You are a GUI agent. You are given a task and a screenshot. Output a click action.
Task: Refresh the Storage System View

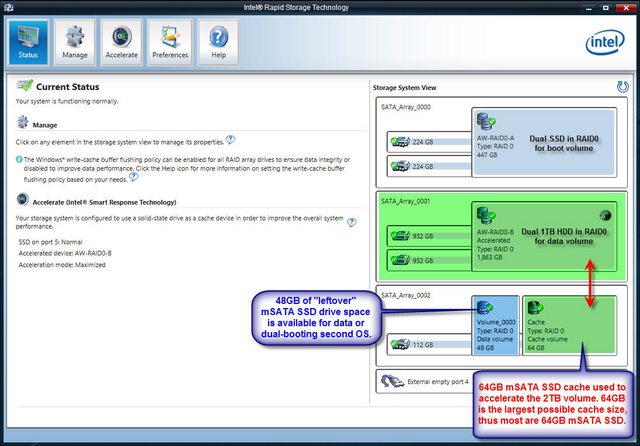click(x=622, y=87)
